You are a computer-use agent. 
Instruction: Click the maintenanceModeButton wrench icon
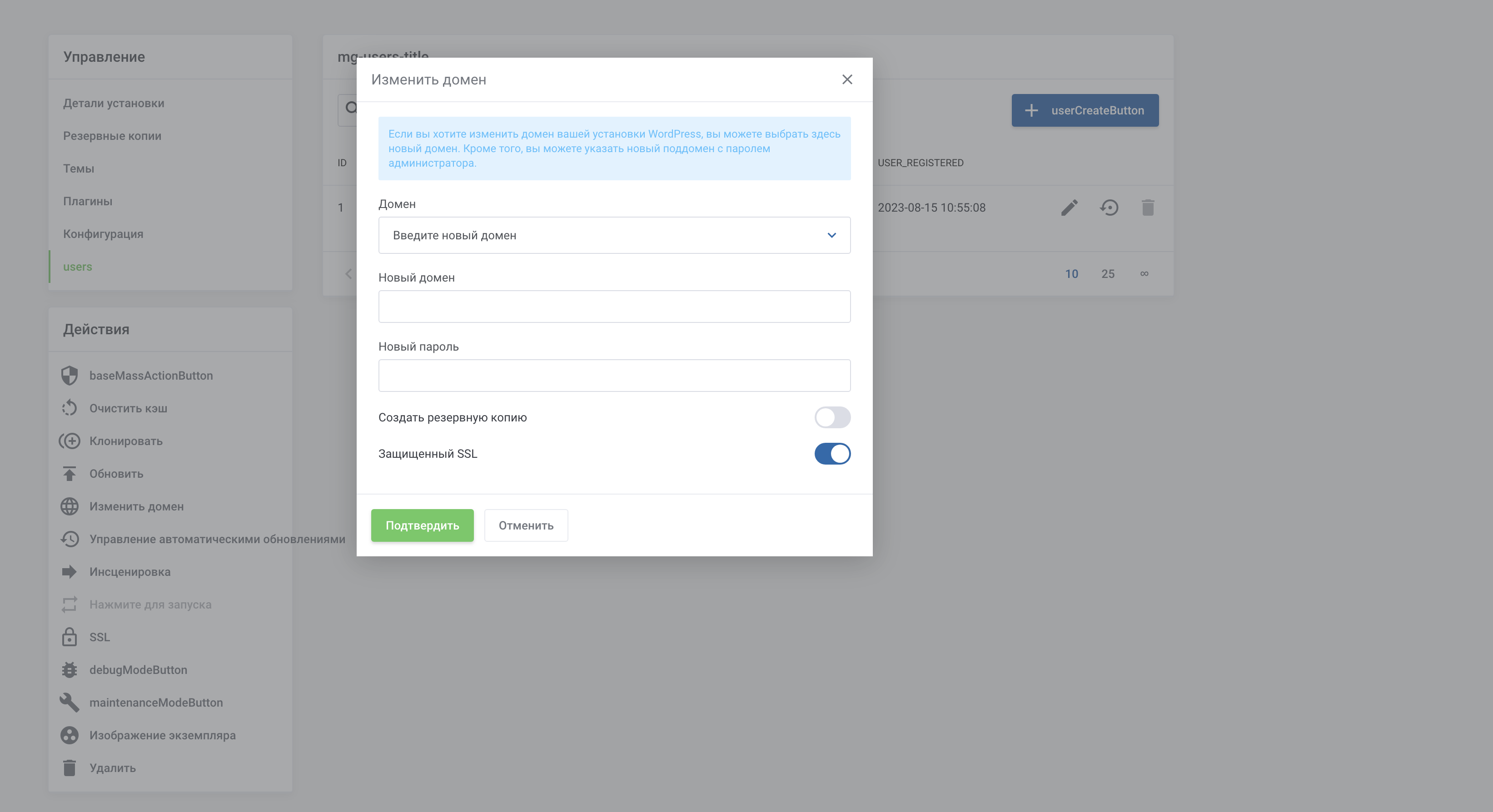pos(69,702)
